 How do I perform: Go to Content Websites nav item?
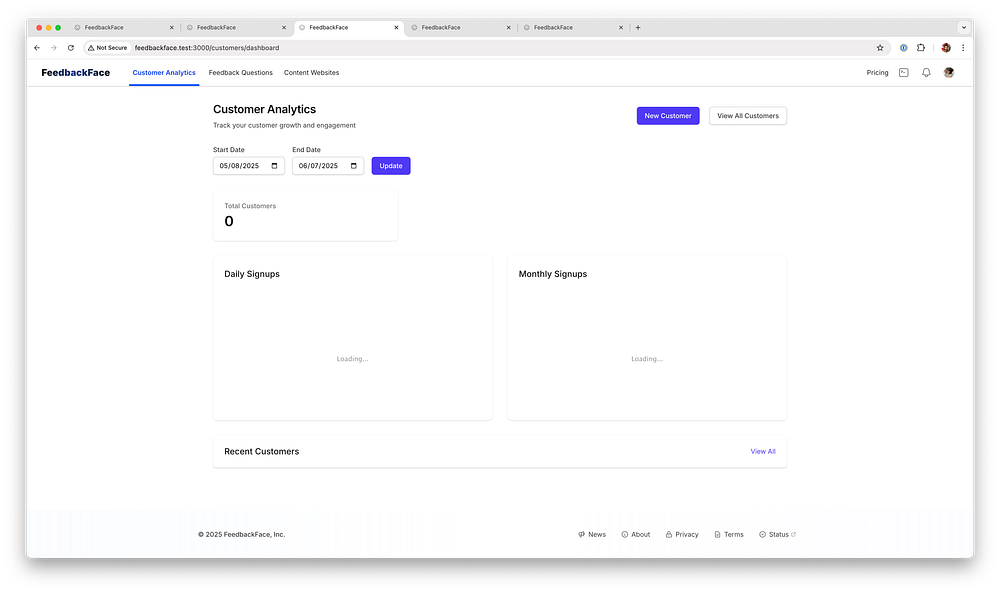(311, 73)
